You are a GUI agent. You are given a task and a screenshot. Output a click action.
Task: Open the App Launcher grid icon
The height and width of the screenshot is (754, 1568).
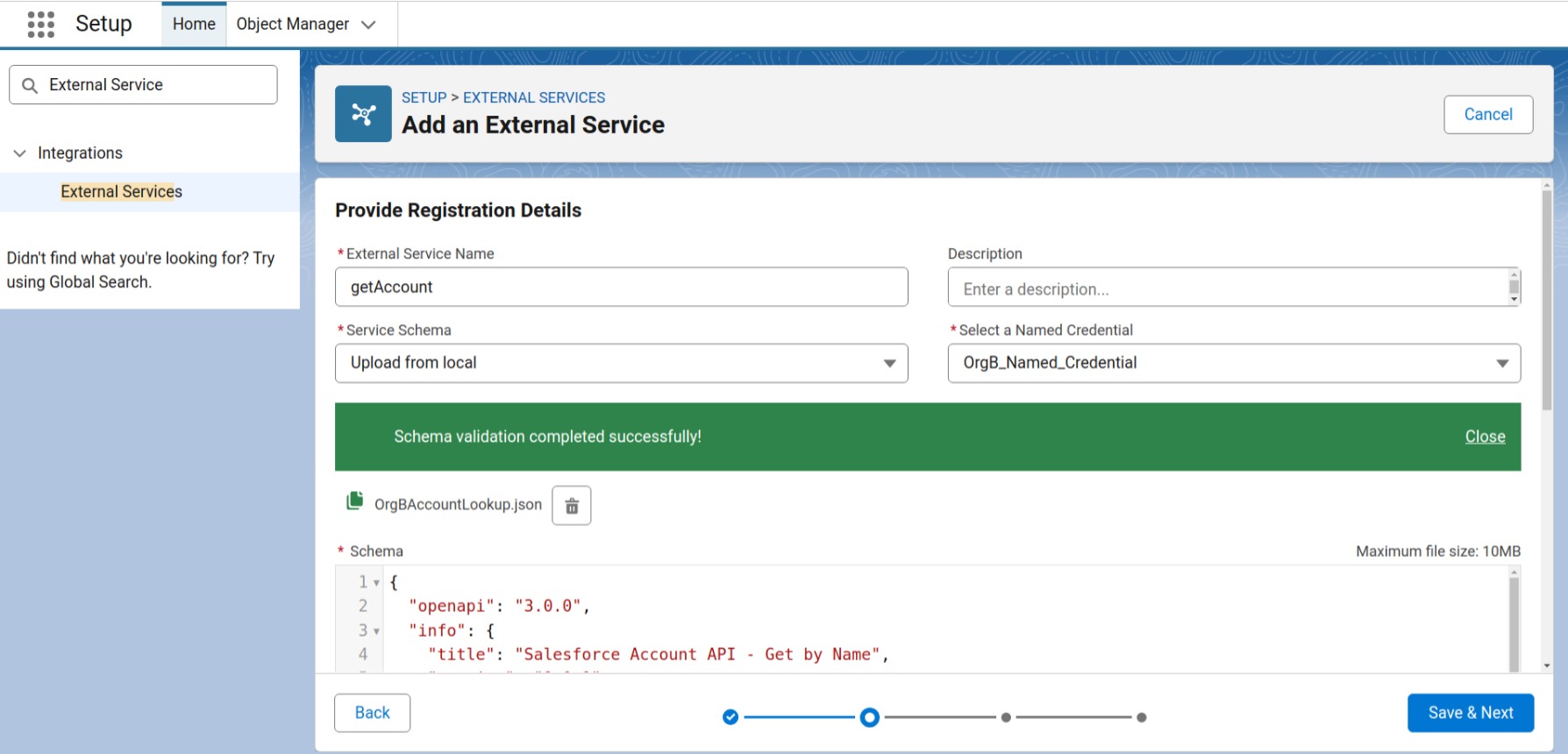[40, 25]
